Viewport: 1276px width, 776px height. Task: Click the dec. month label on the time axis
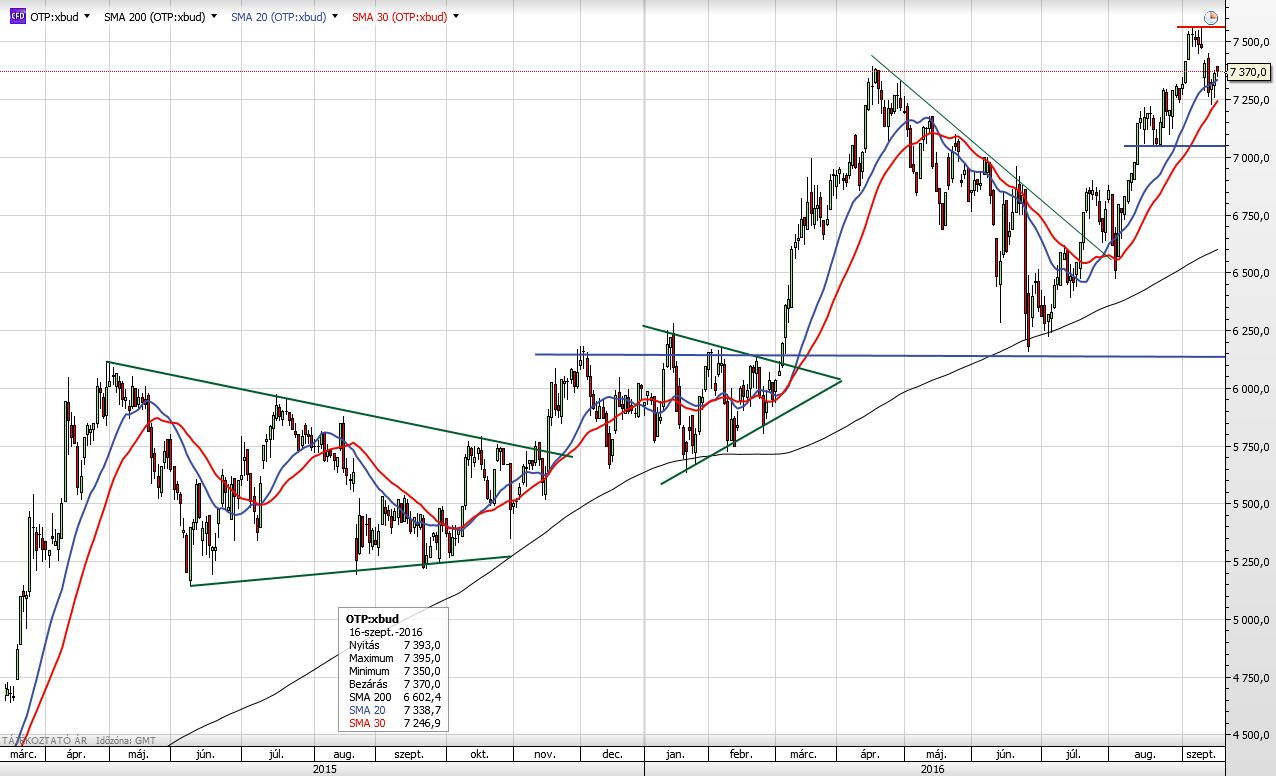(613, 755)
